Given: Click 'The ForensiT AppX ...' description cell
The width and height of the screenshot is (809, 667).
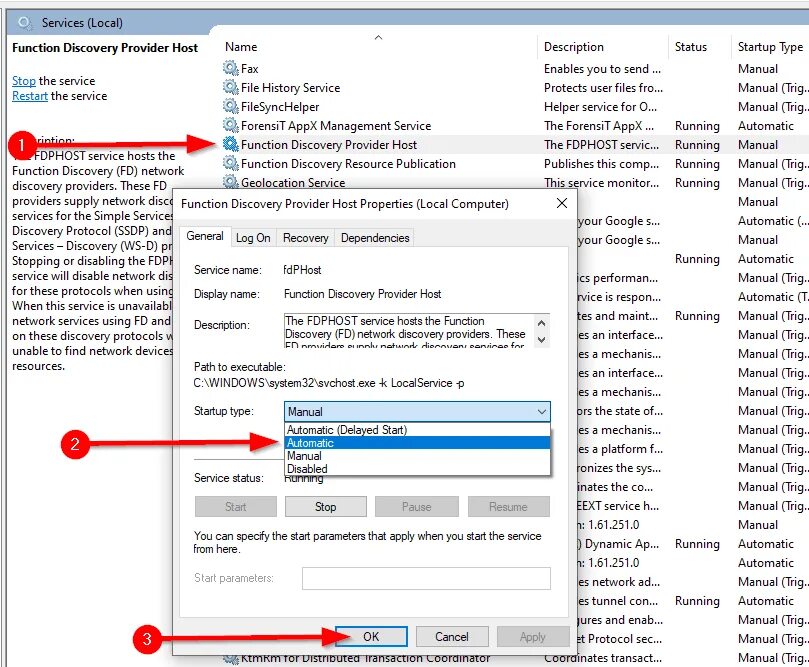Looking at the screenshot, I should click(x=598, y=126).
